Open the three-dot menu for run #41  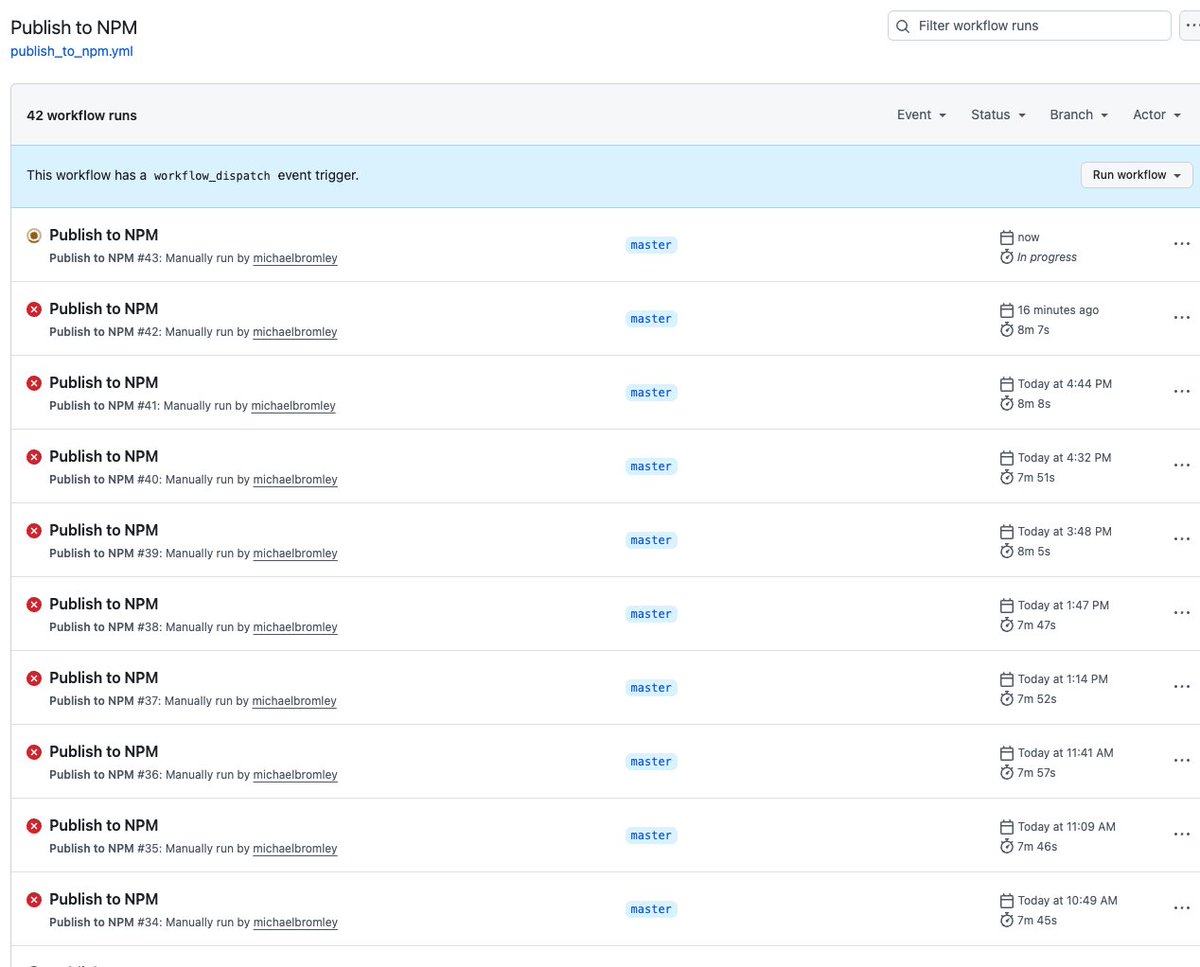(1181, 392)
